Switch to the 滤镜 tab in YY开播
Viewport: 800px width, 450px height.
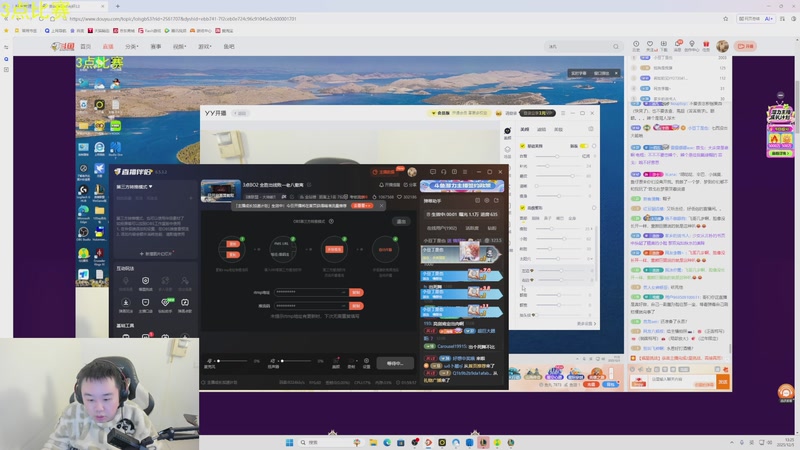(x=541, y=130)
